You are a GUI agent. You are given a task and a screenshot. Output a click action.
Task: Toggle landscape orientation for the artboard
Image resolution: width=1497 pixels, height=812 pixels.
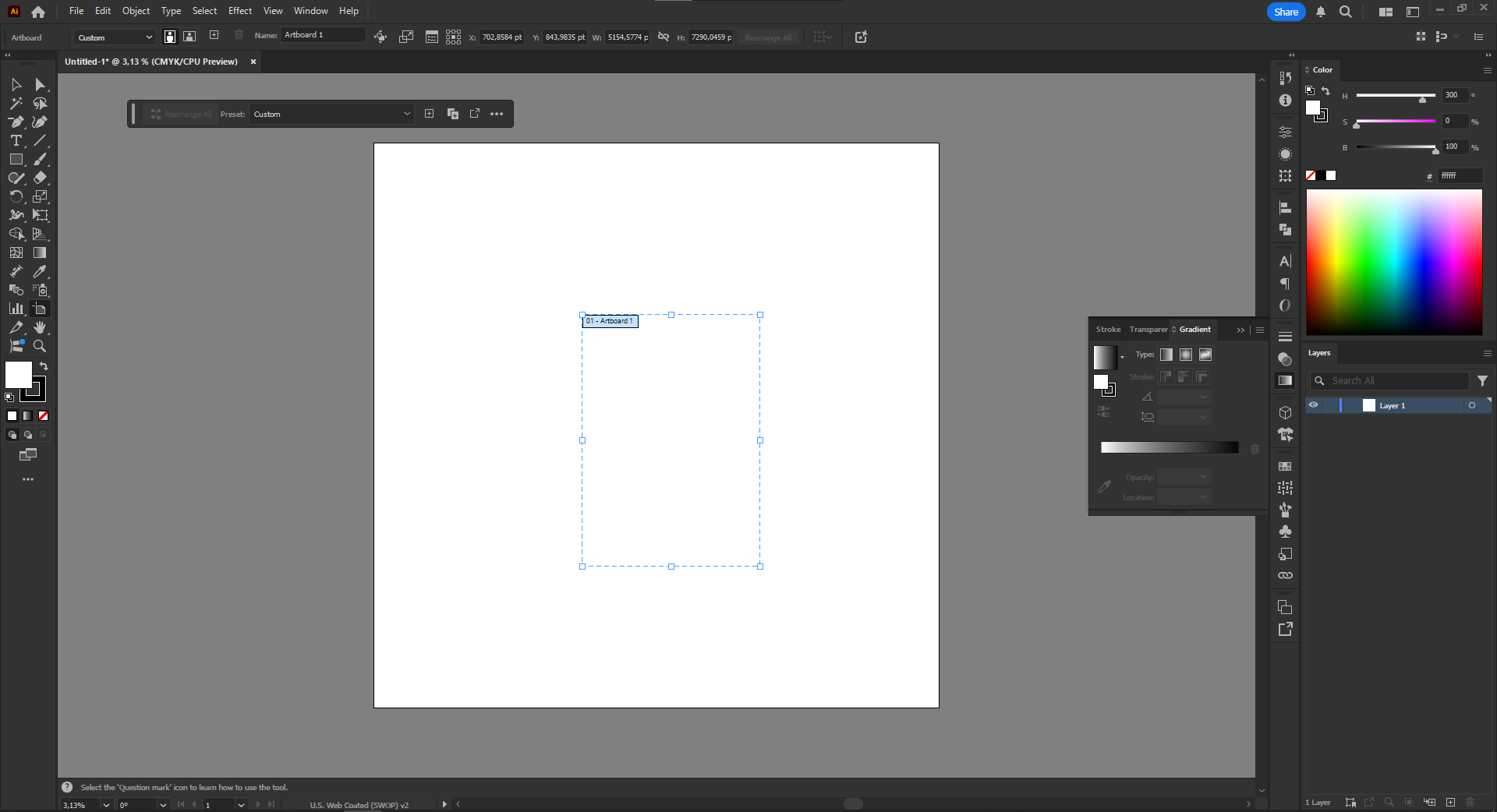(x=189, y=37)
